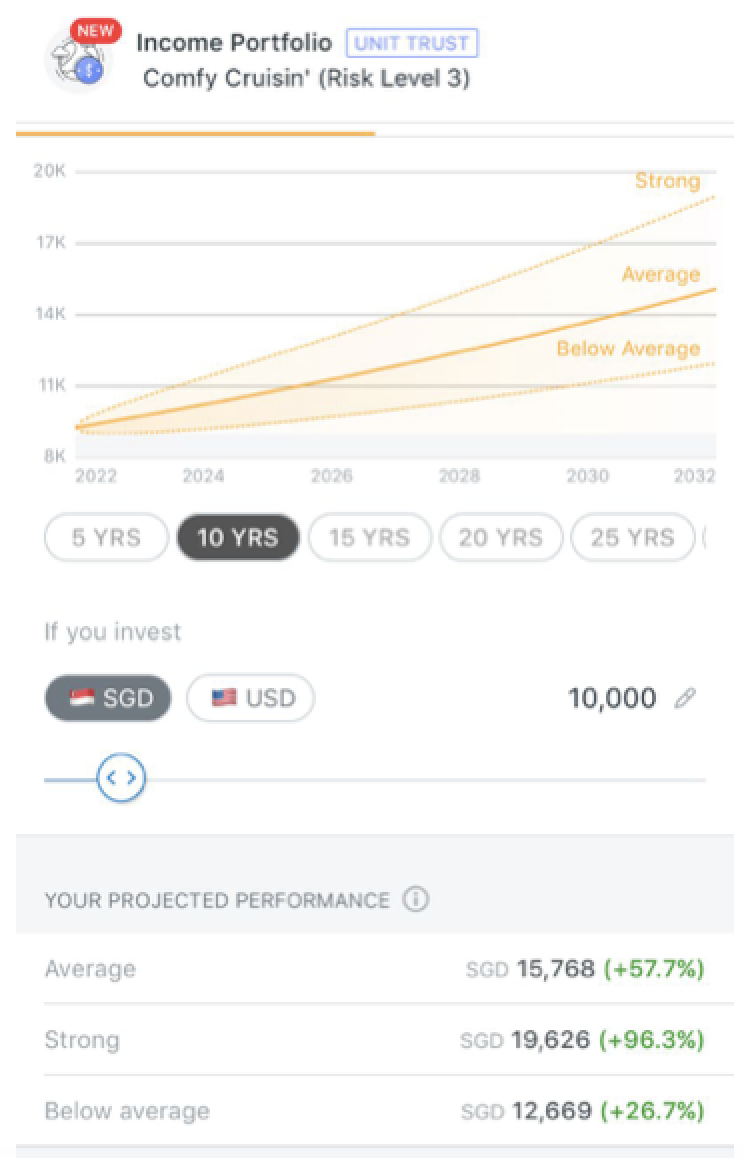
Task: Click the 10,000 investment amount field
Action: [612, 698]
